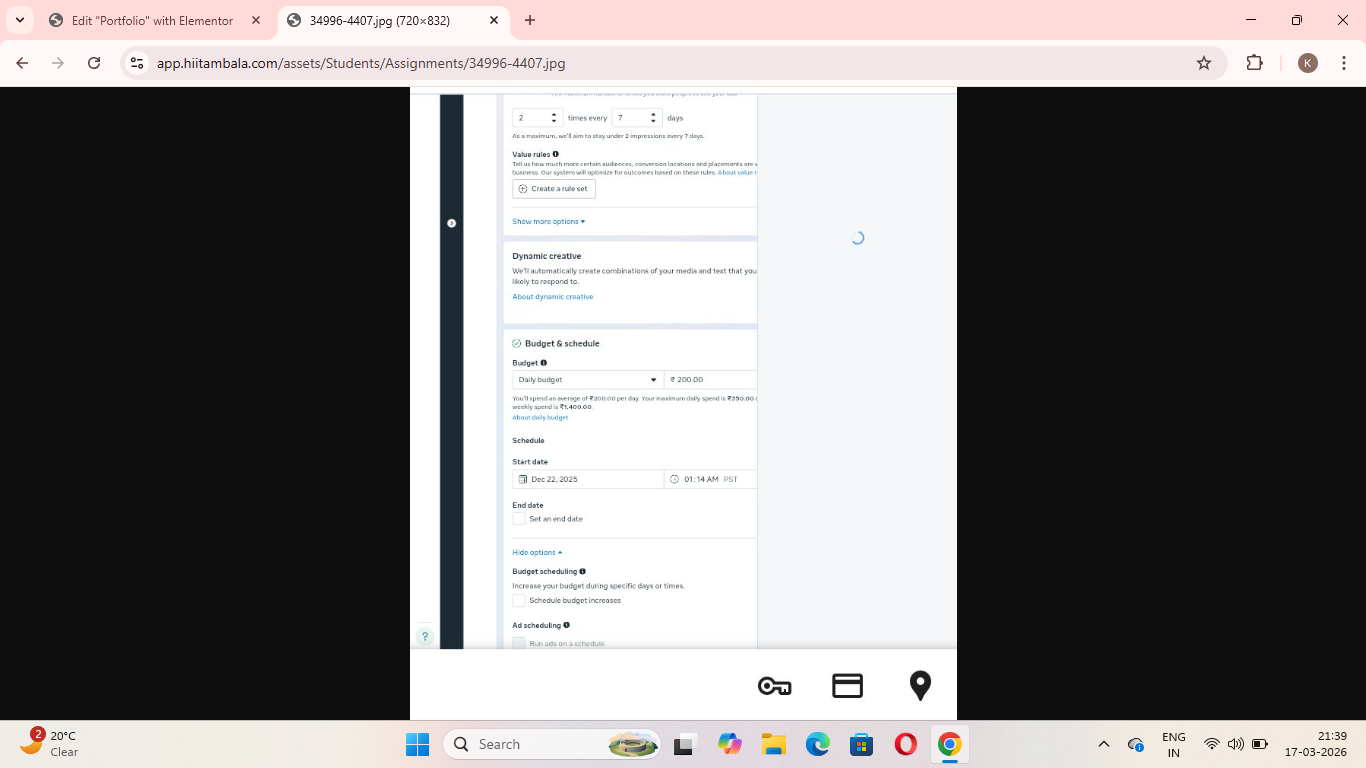The width and height of the screenshot is (1366, 768).
Task: Click the Budget scheduling info icon
Action: [582, 571]
